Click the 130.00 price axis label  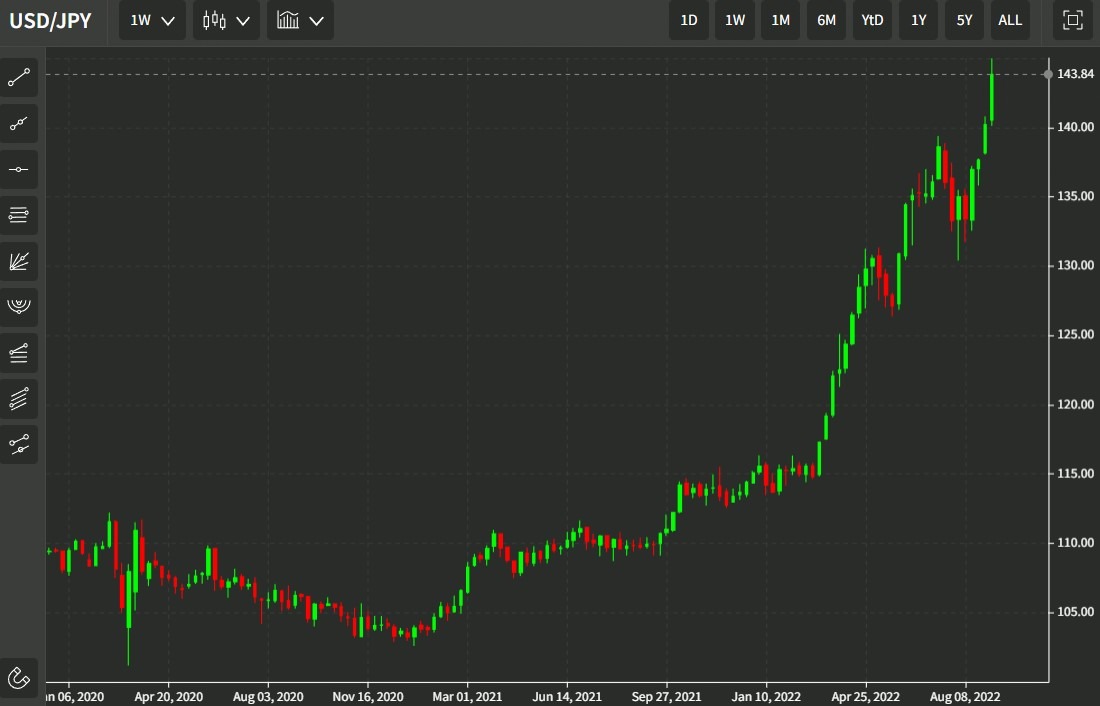click(x=1075, y=265)
